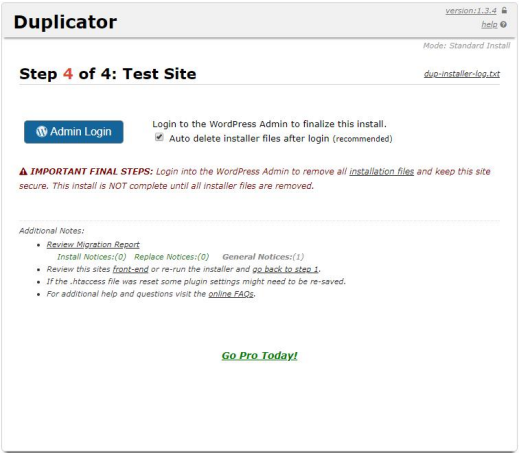Click the Duplicator title heading
Viewport: 519px width, 453px height.
point(65,22)
